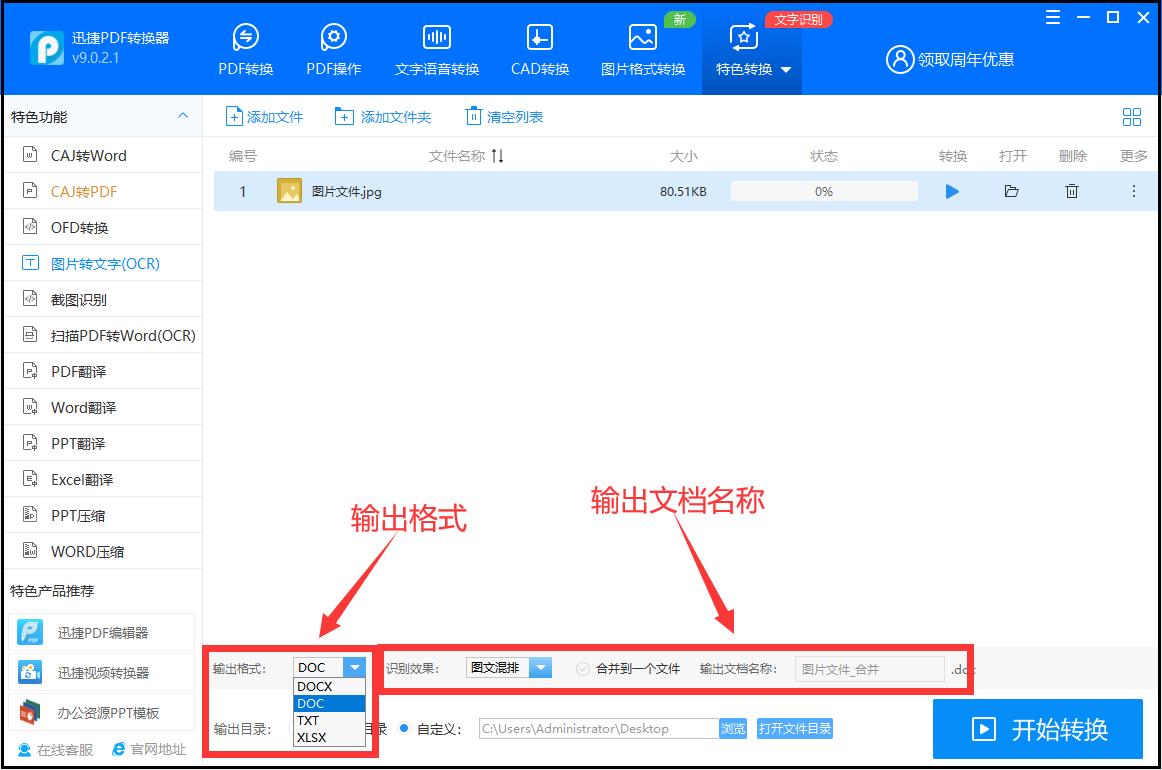This screenshot has height=770, width=1162.
Task: Delete 图片文件.jpg using the trash icon
Action: click(1072, 191)
